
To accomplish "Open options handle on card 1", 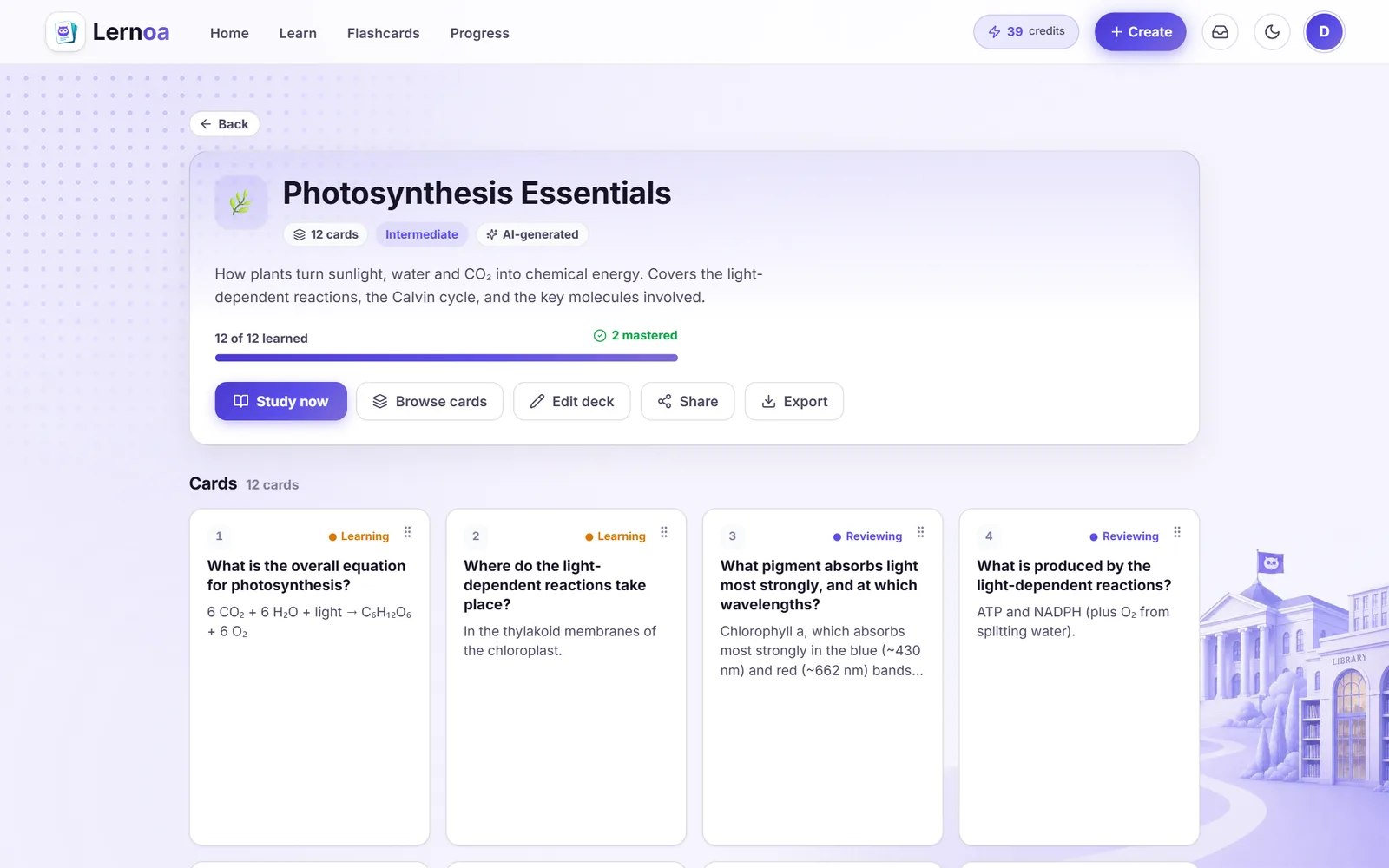I will click(x=407, y=532).
